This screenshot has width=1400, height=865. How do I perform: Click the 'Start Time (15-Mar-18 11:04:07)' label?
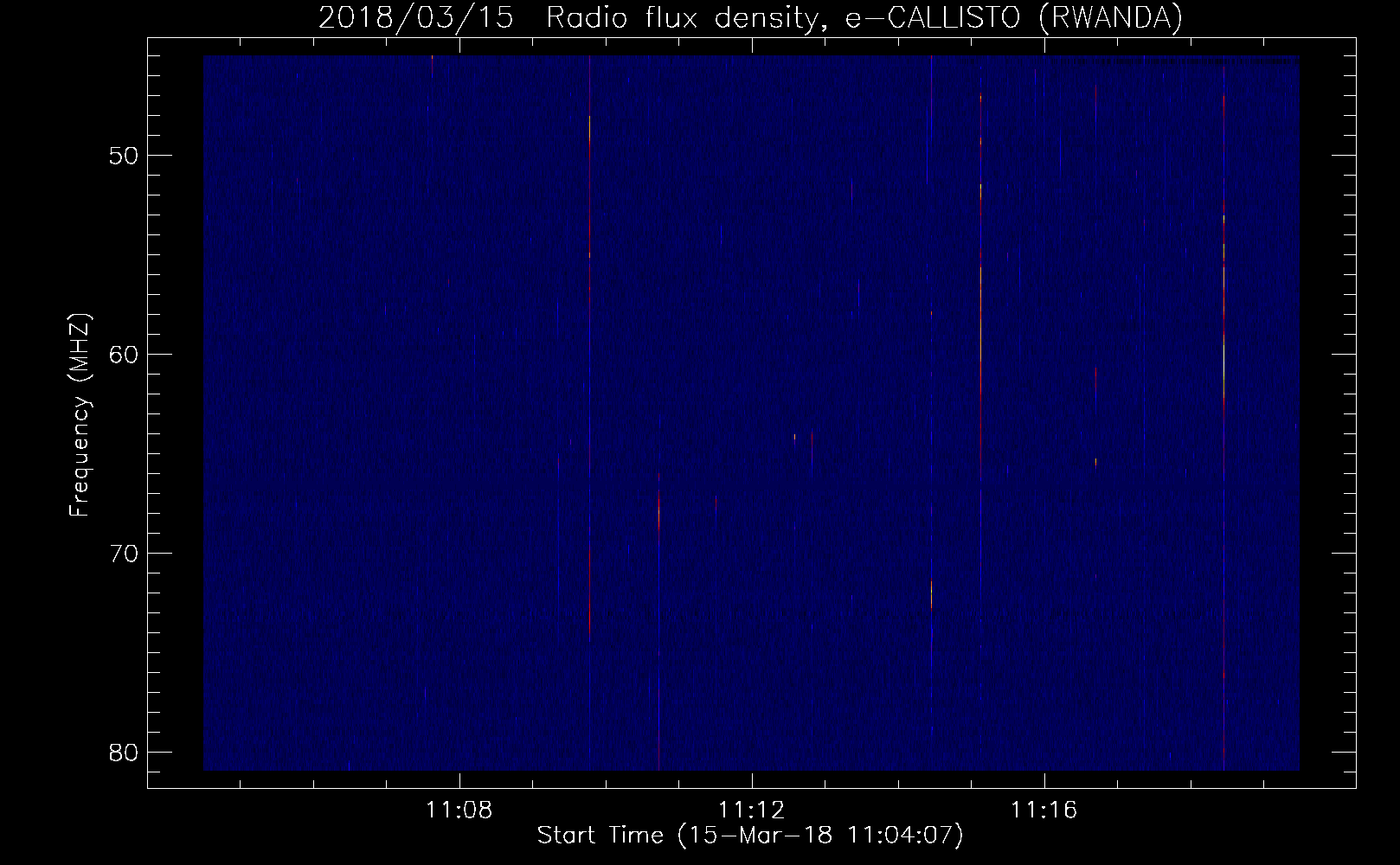(750, 836)
